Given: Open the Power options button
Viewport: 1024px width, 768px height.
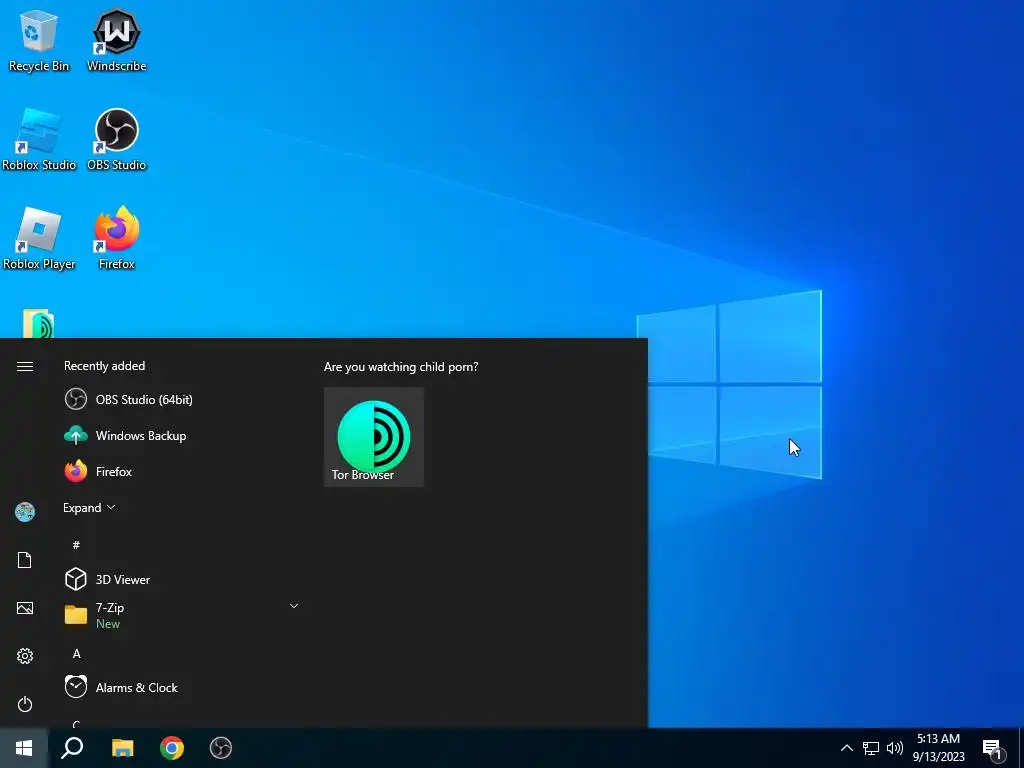Looking at the screenshot, I should click(25, 704).
